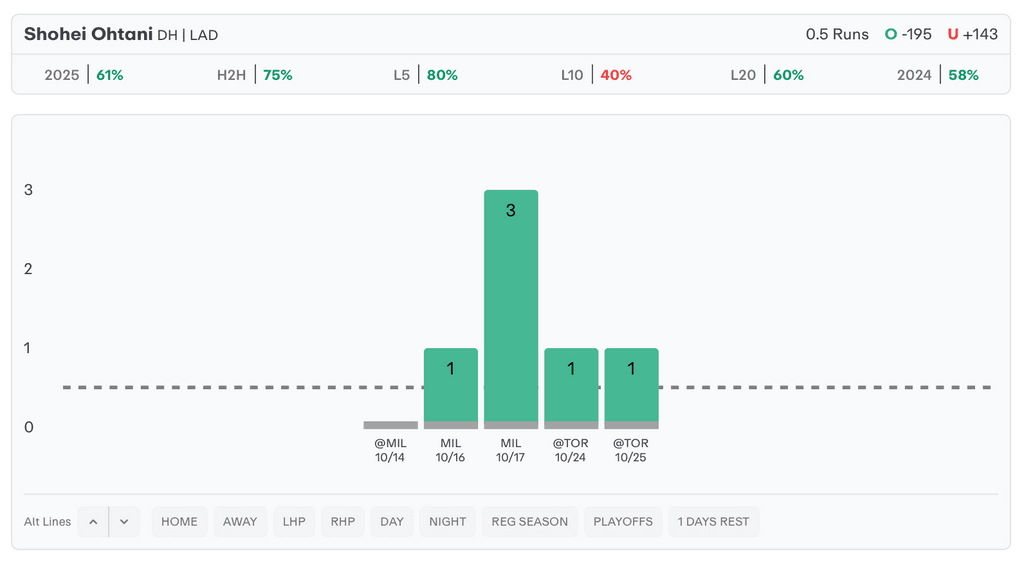The image size is (1024, 565).
Task: Pick the Under +143 odds
Action: 973,34
